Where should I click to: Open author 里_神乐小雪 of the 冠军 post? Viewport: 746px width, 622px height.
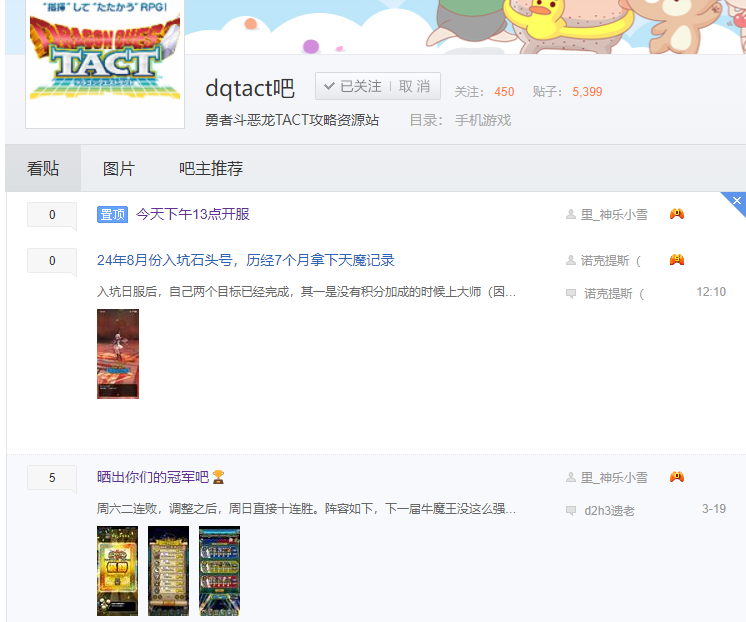(x=614, y=478)
